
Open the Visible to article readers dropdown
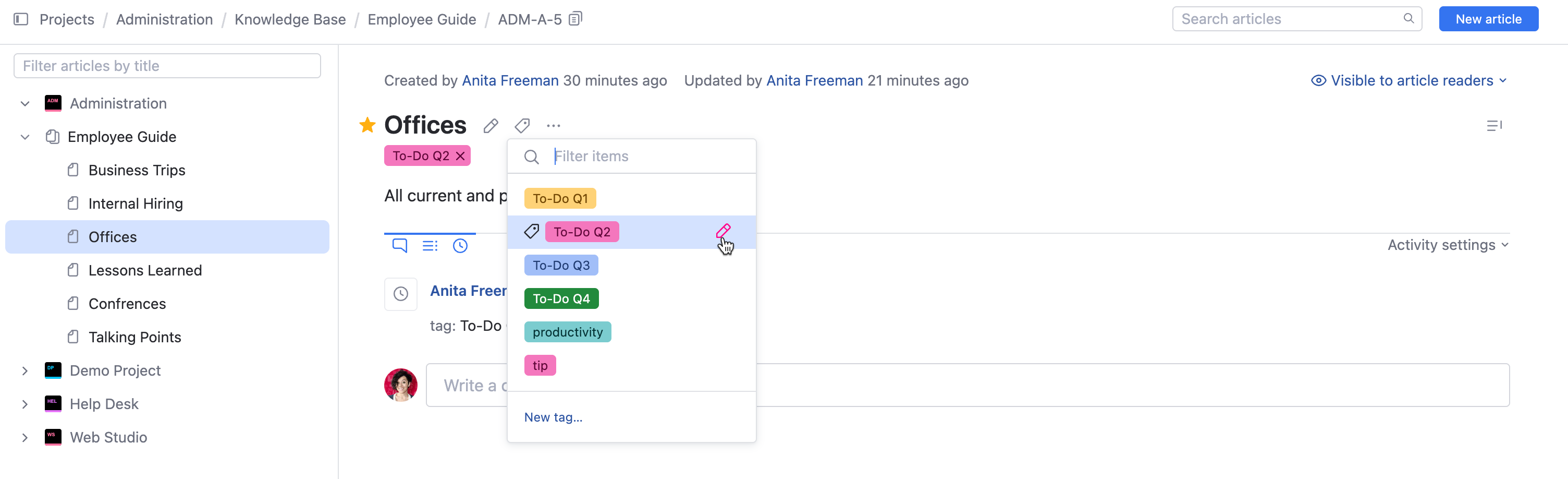click(1408, 80)
